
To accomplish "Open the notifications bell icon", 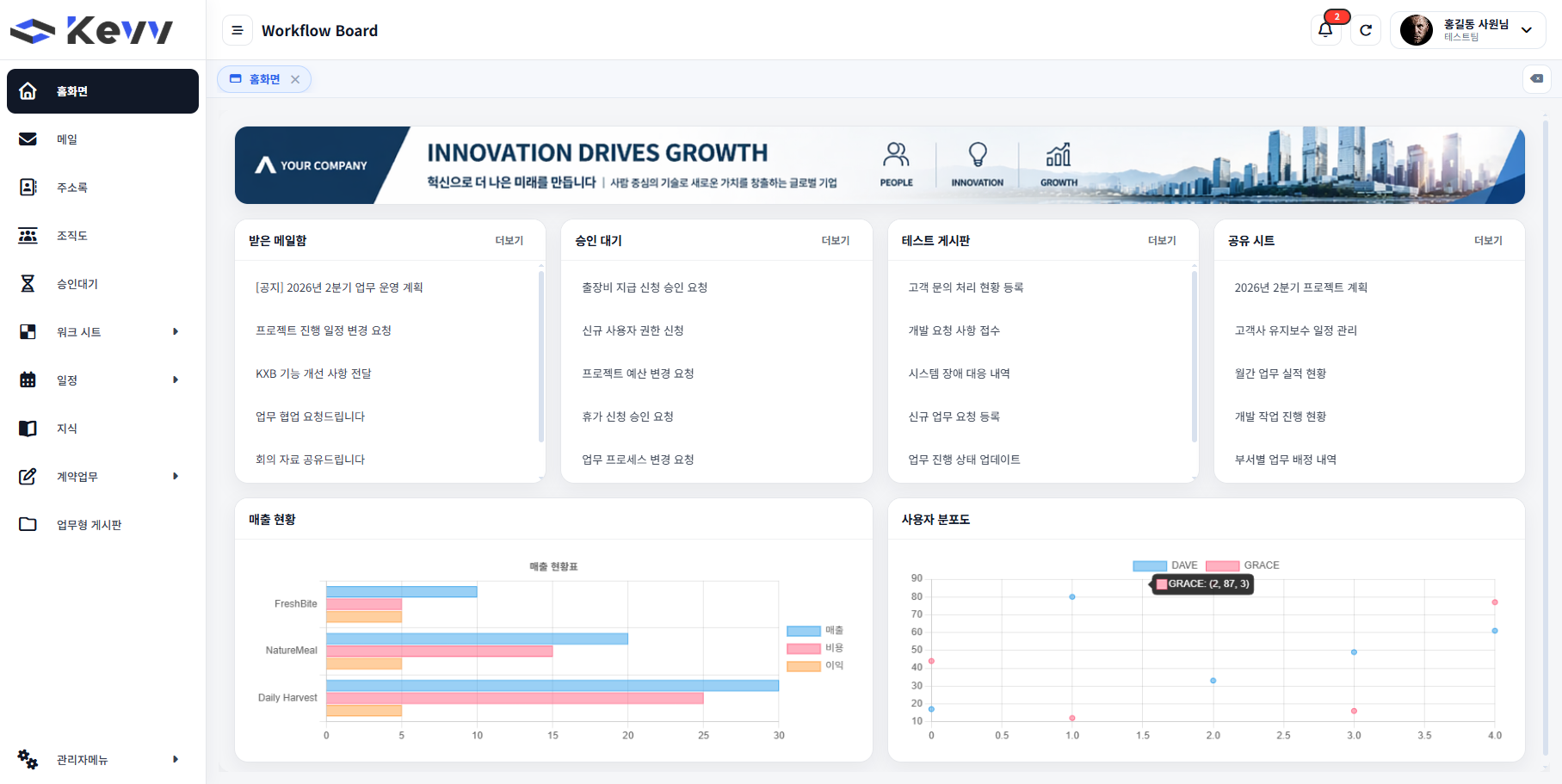I will coord(1325,30).
